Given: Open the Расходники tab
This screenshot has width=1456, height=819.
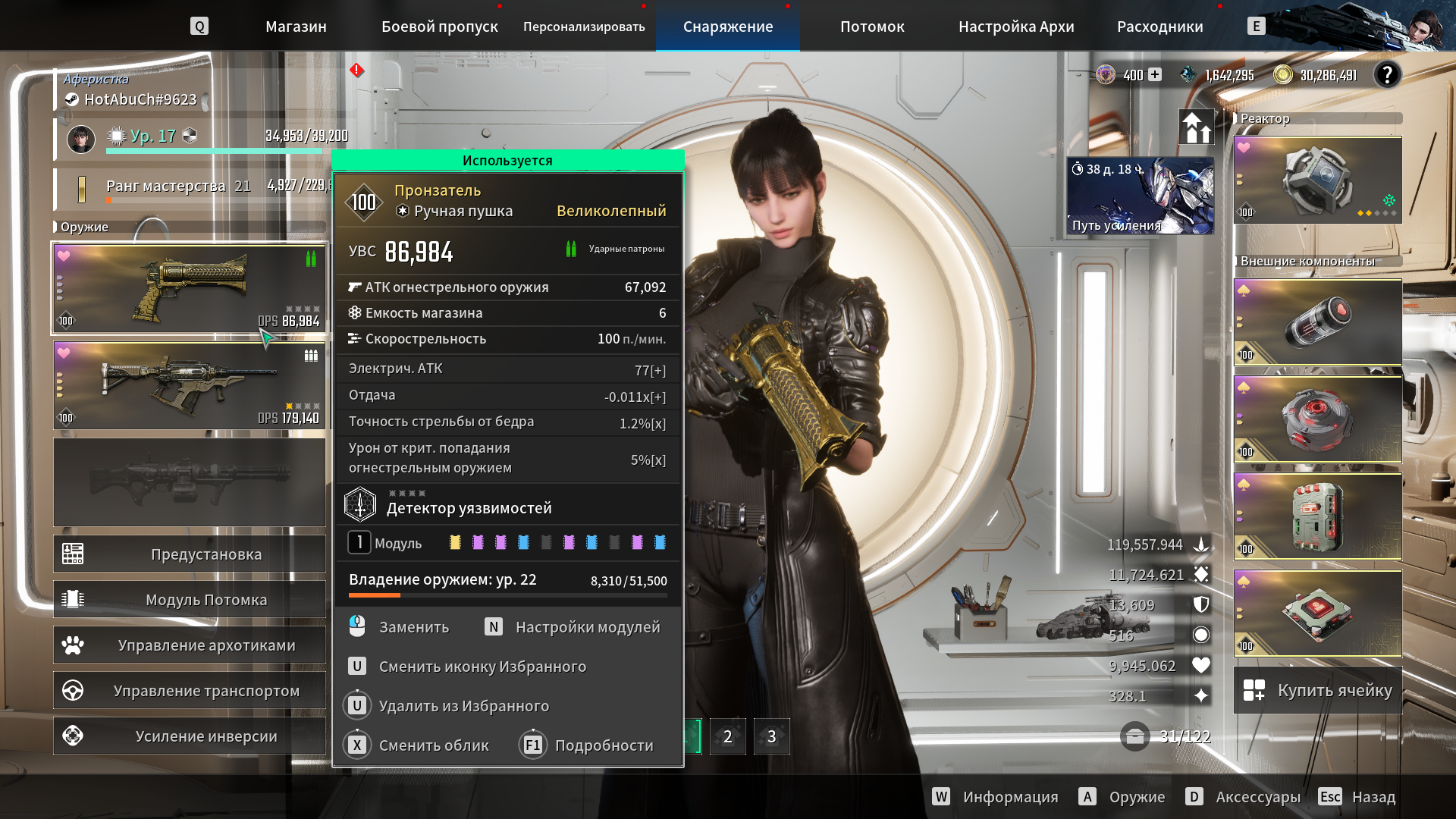Looking at the screenshot, I should pos(1159,27).
